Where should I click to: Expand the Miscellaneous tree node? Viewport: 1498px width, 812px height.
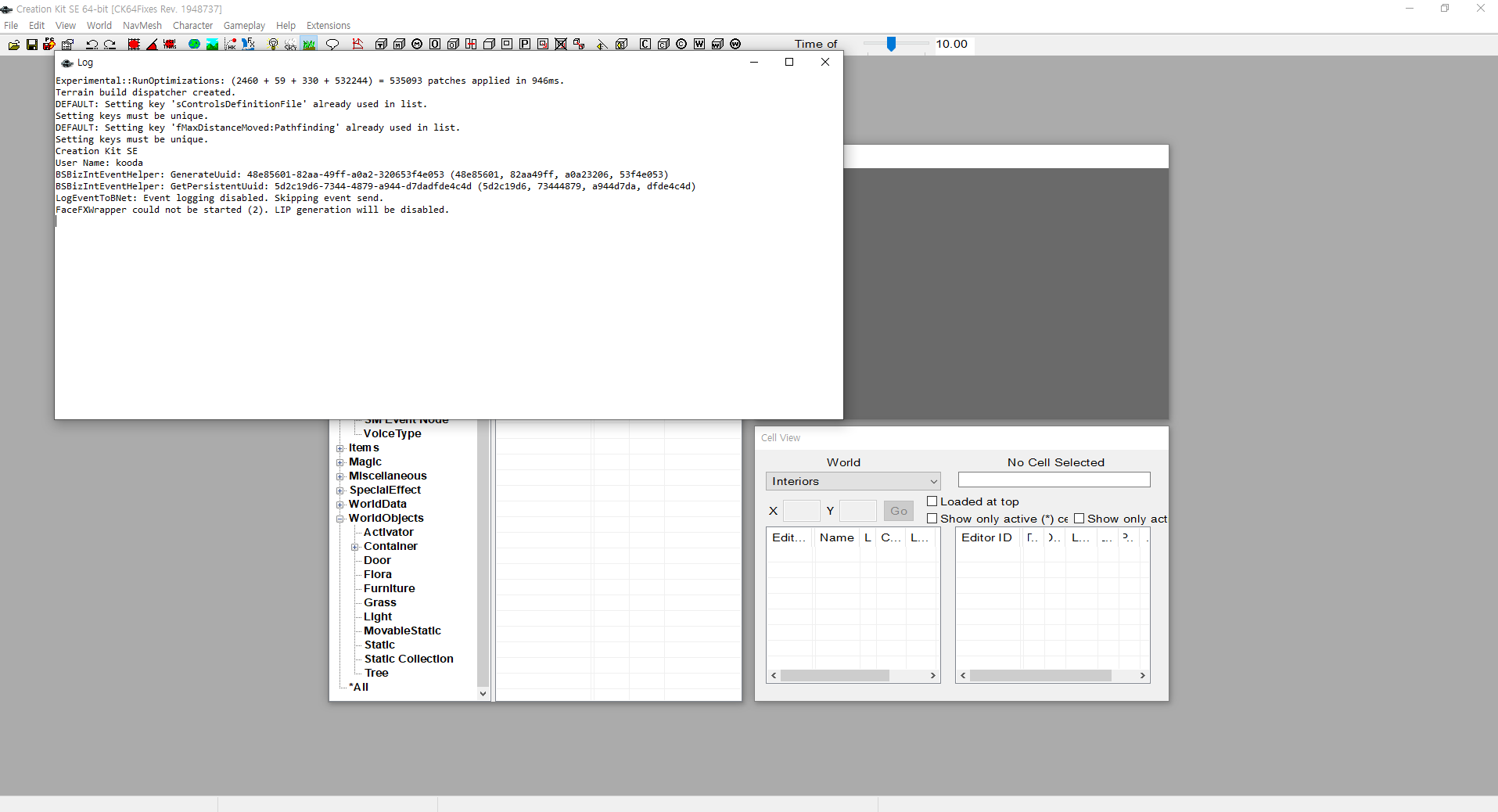(340, 476)
